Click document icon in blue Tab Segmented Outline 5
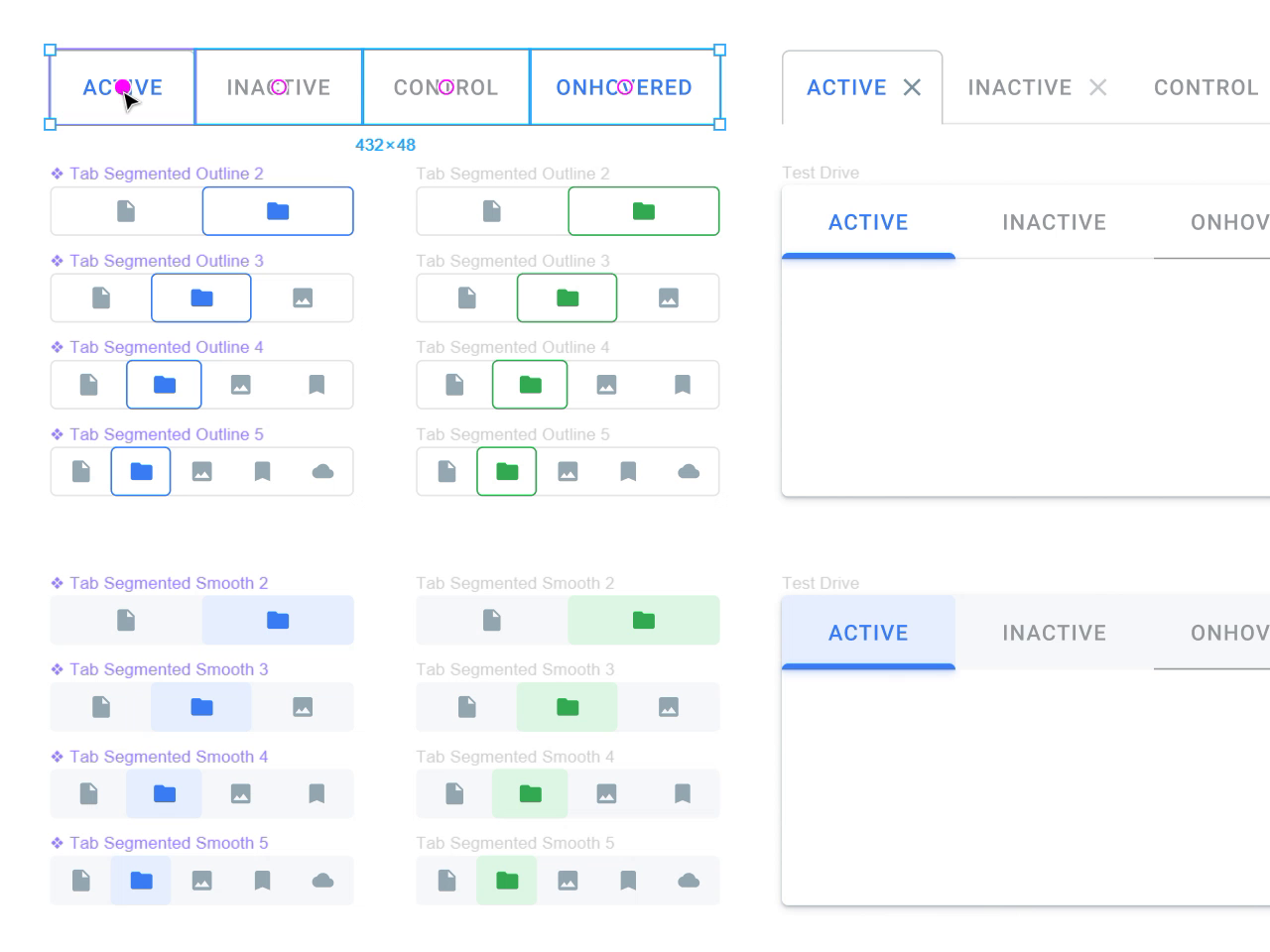1270x952 pixels. click(81, 471)
